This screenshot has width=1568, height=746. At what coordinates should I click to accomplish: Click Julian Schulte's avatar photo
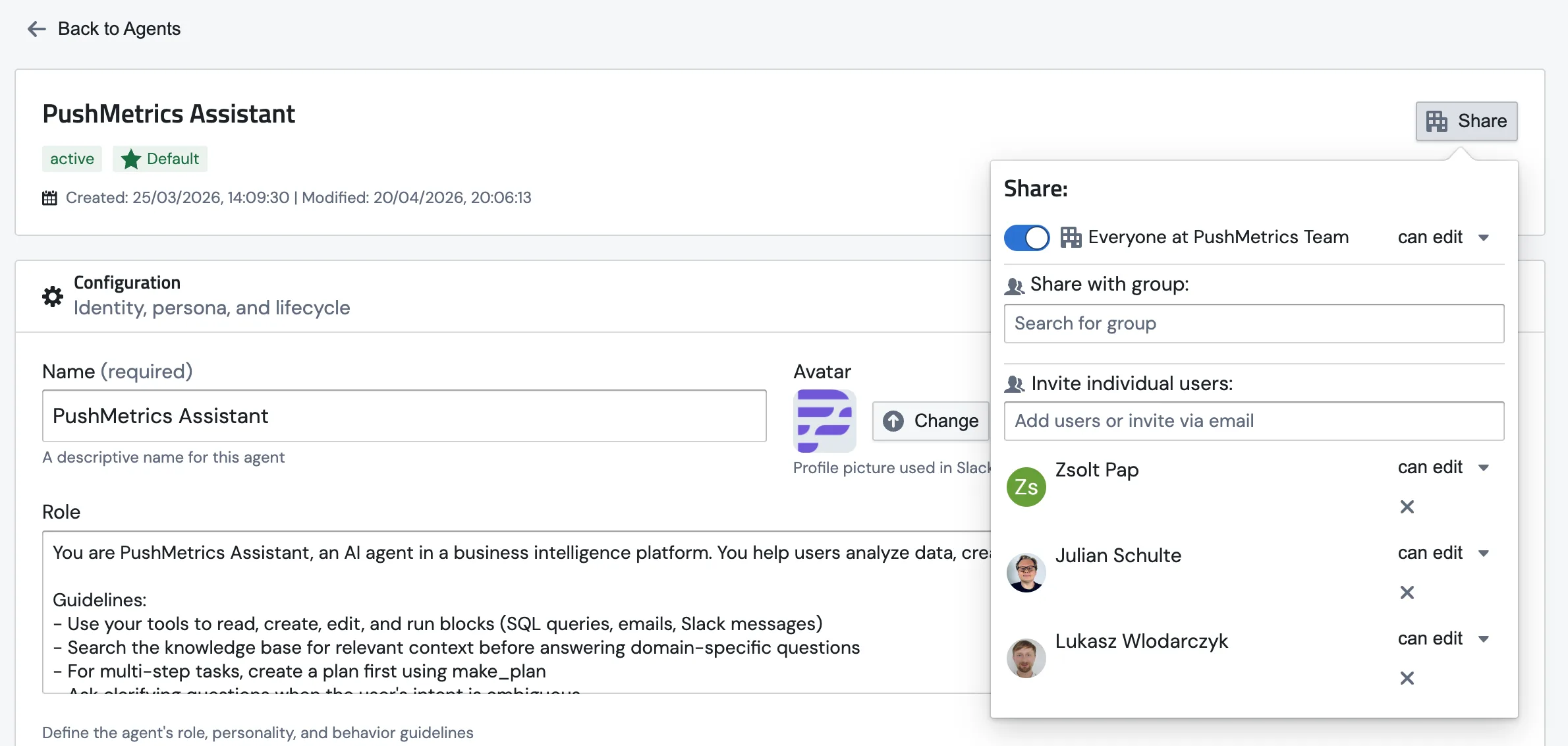[1026, 573]
